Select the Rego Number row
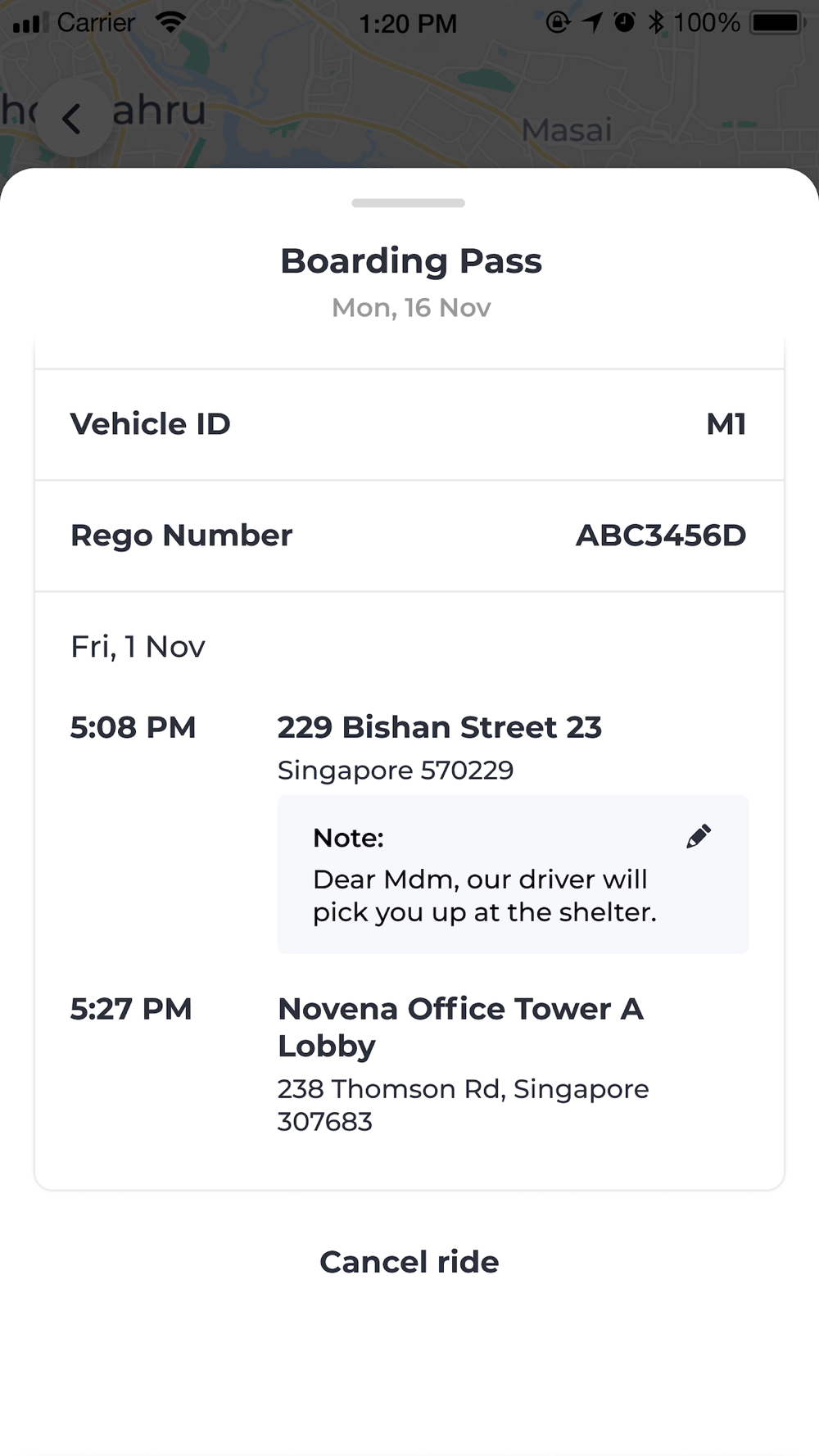This screenshot has height=1456, width=819. pyautogui.click(x=409, y=536)
